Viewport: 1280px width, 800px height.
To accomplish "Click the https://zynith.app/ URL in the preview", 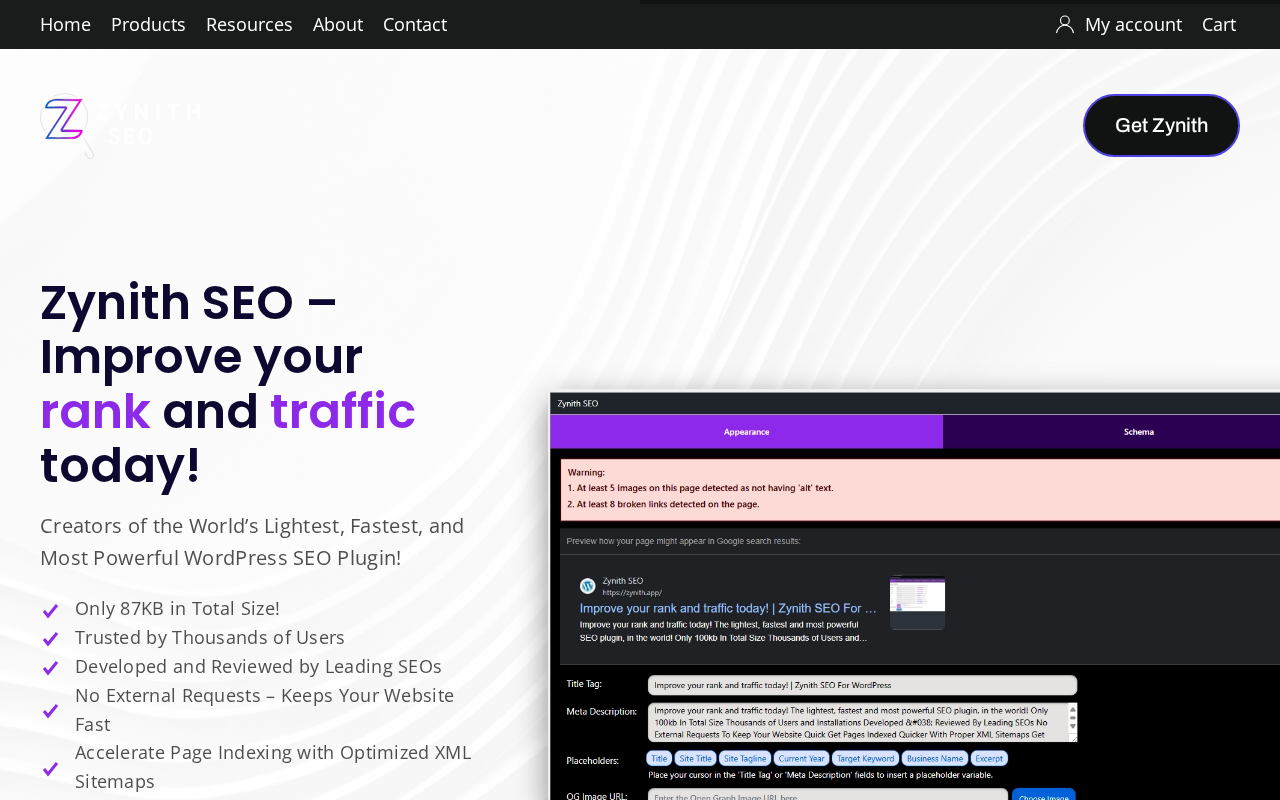I will 632,593.
